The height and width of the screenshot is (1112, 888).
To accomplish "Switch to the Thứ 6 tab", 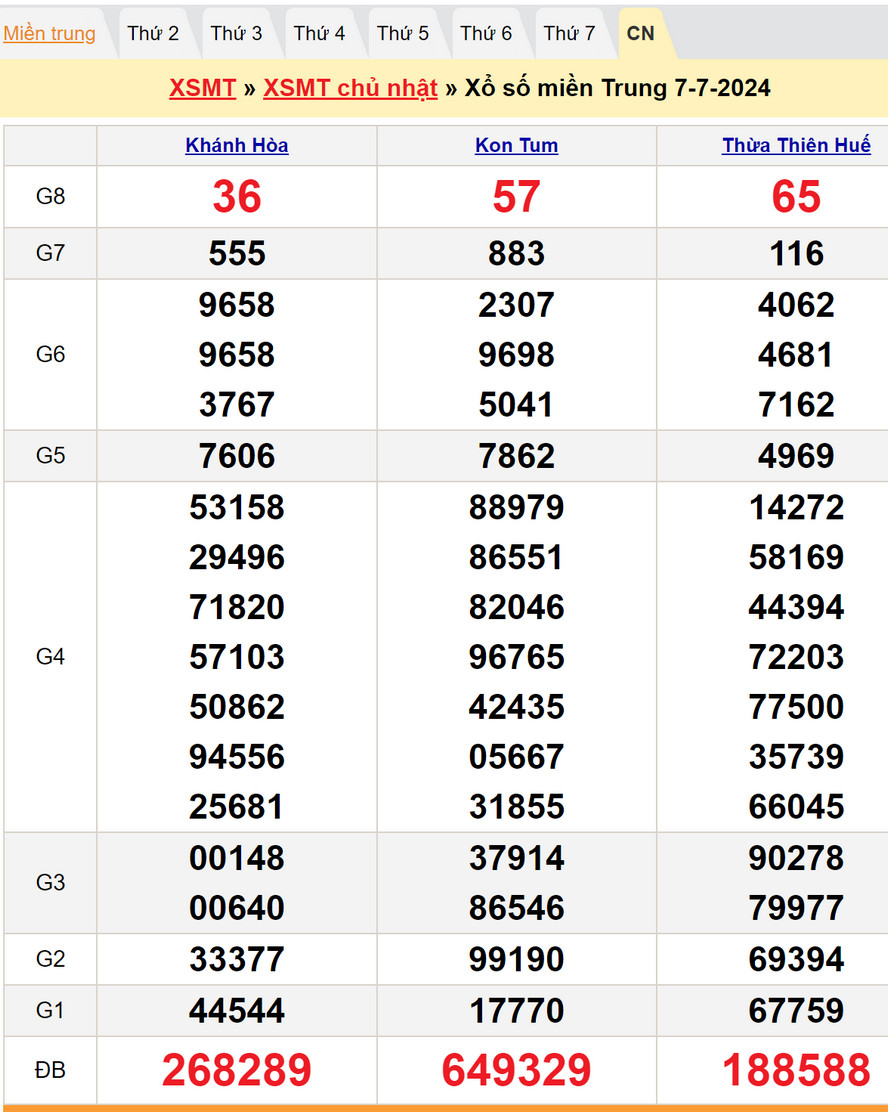I will point(486,33).
